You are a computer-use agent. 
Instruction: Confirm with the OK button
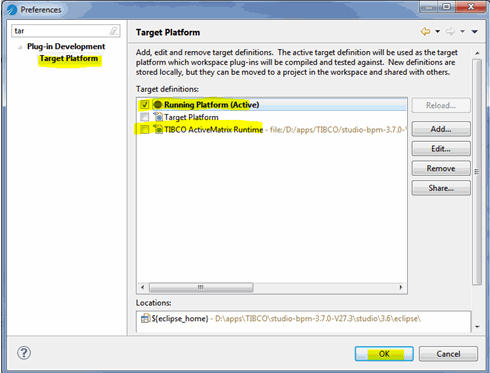pyautogui.click(x=384, y=354)
